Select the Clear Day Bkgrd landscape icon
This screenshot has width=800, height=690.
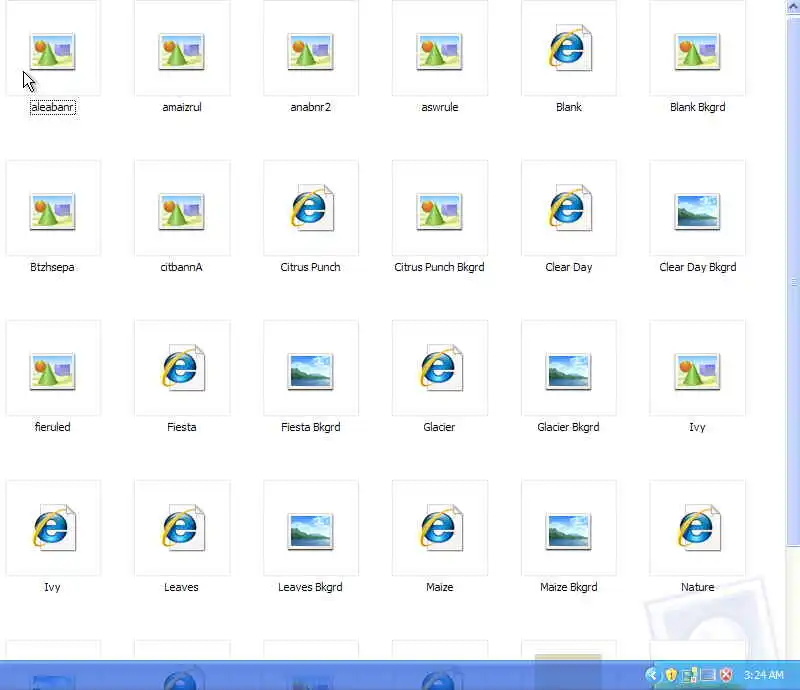coord(697,211)
